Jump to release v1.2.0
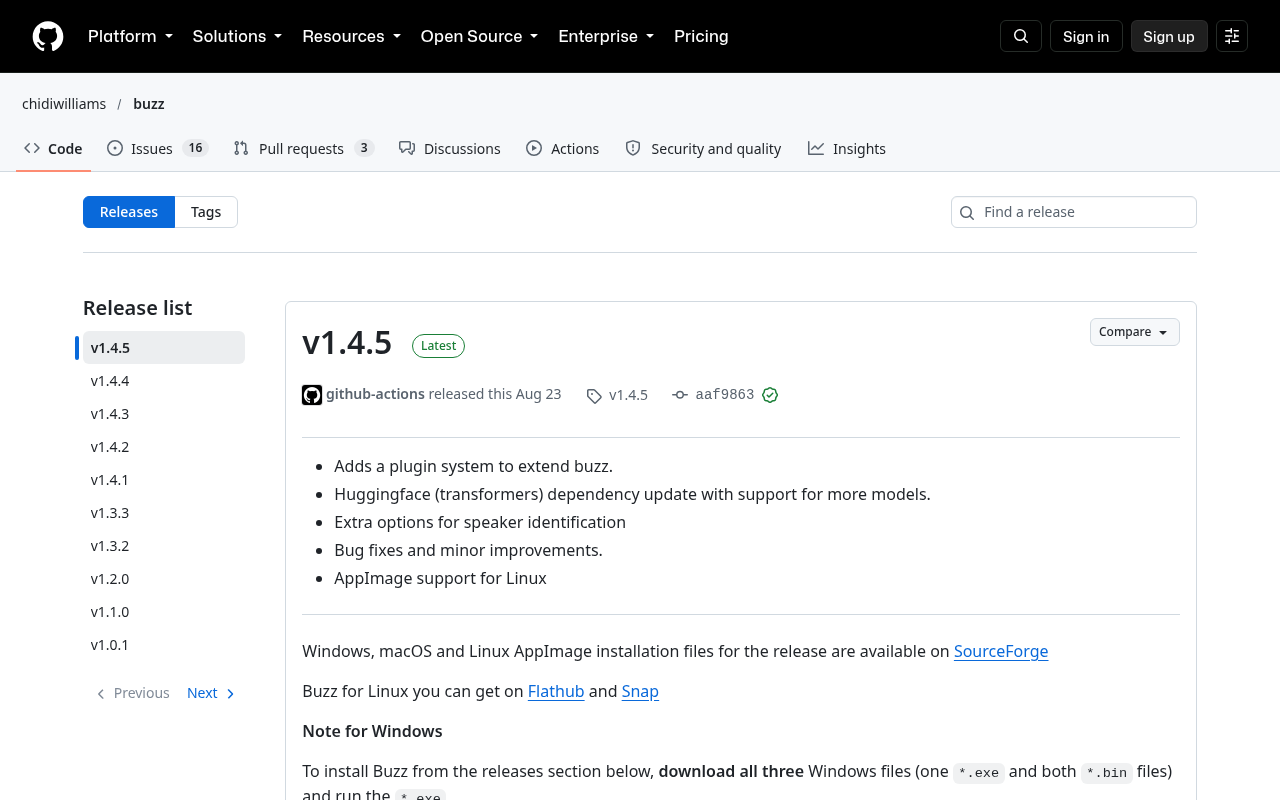The height and width of the screenshot is (800, 1280). 164,579
